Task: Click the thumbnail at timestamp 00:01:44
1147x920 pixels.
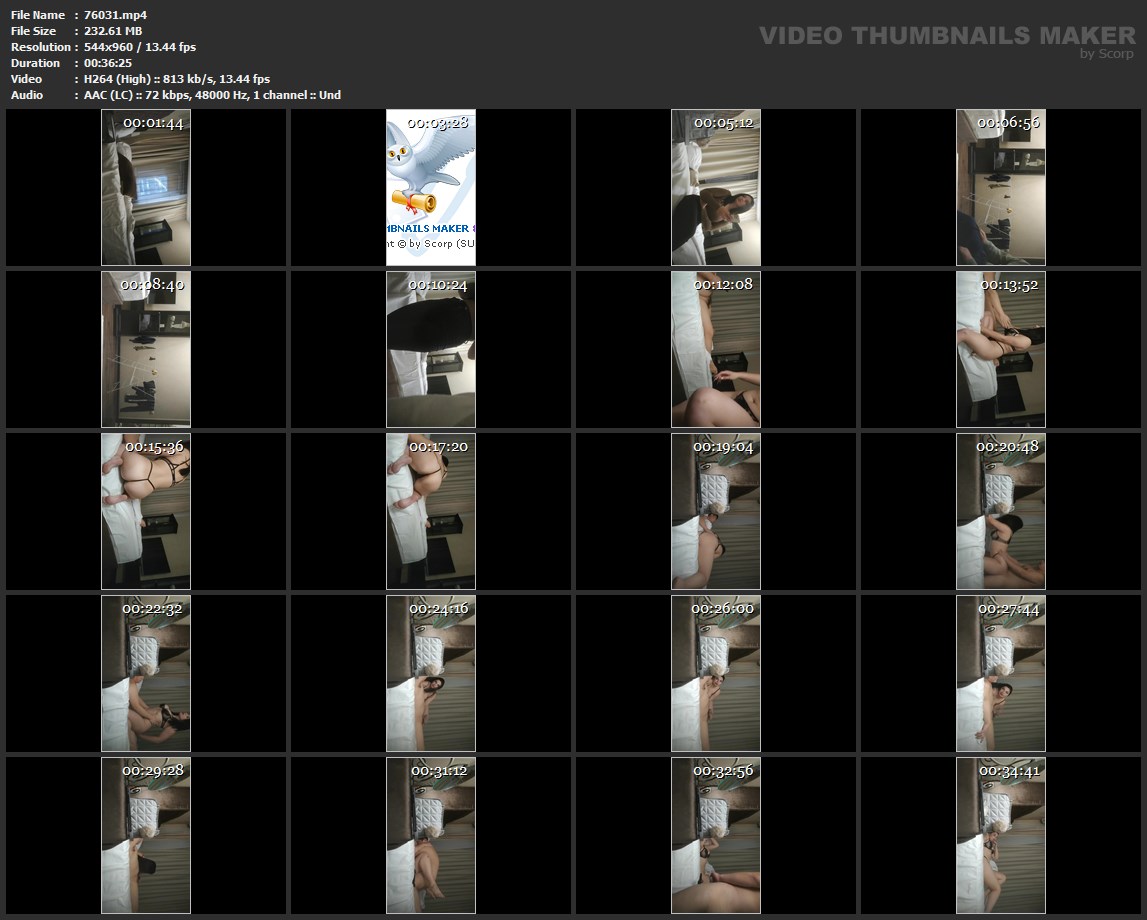Action: [146, 188]
